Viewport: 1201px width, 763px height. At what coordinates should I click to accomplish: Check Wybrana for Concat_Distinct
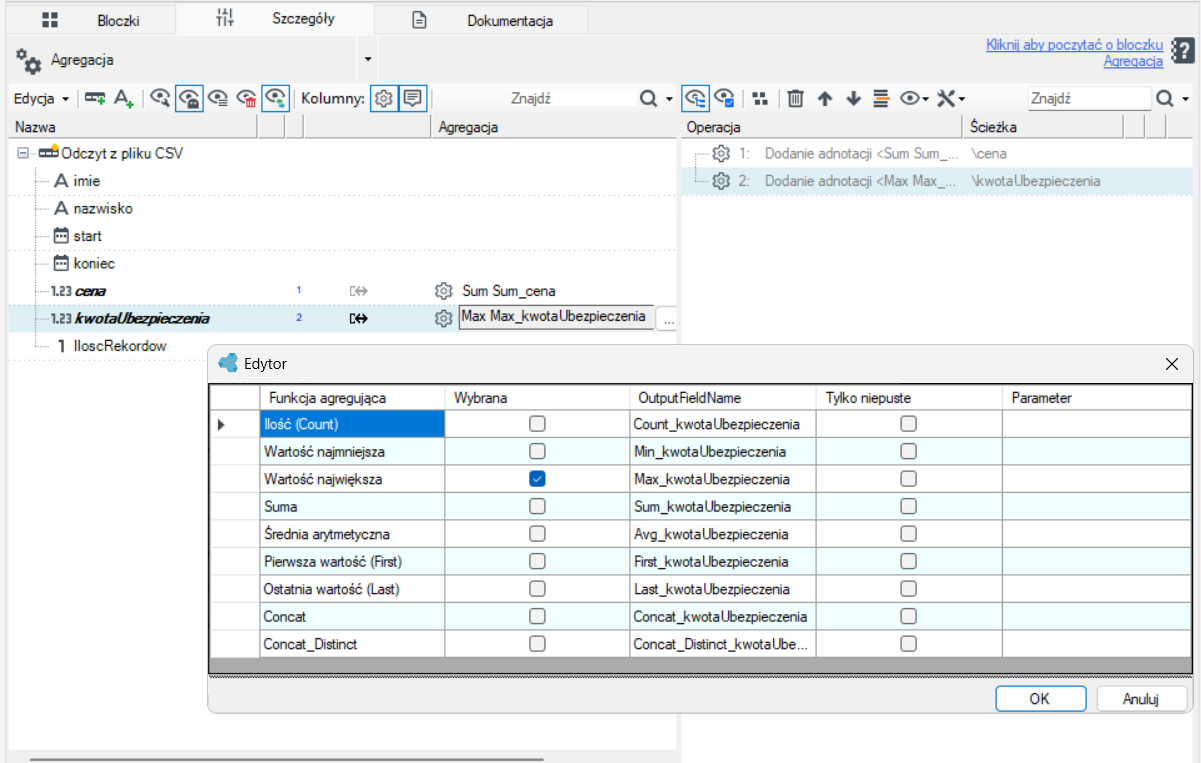pyautogui.click(x=537, y=644)
